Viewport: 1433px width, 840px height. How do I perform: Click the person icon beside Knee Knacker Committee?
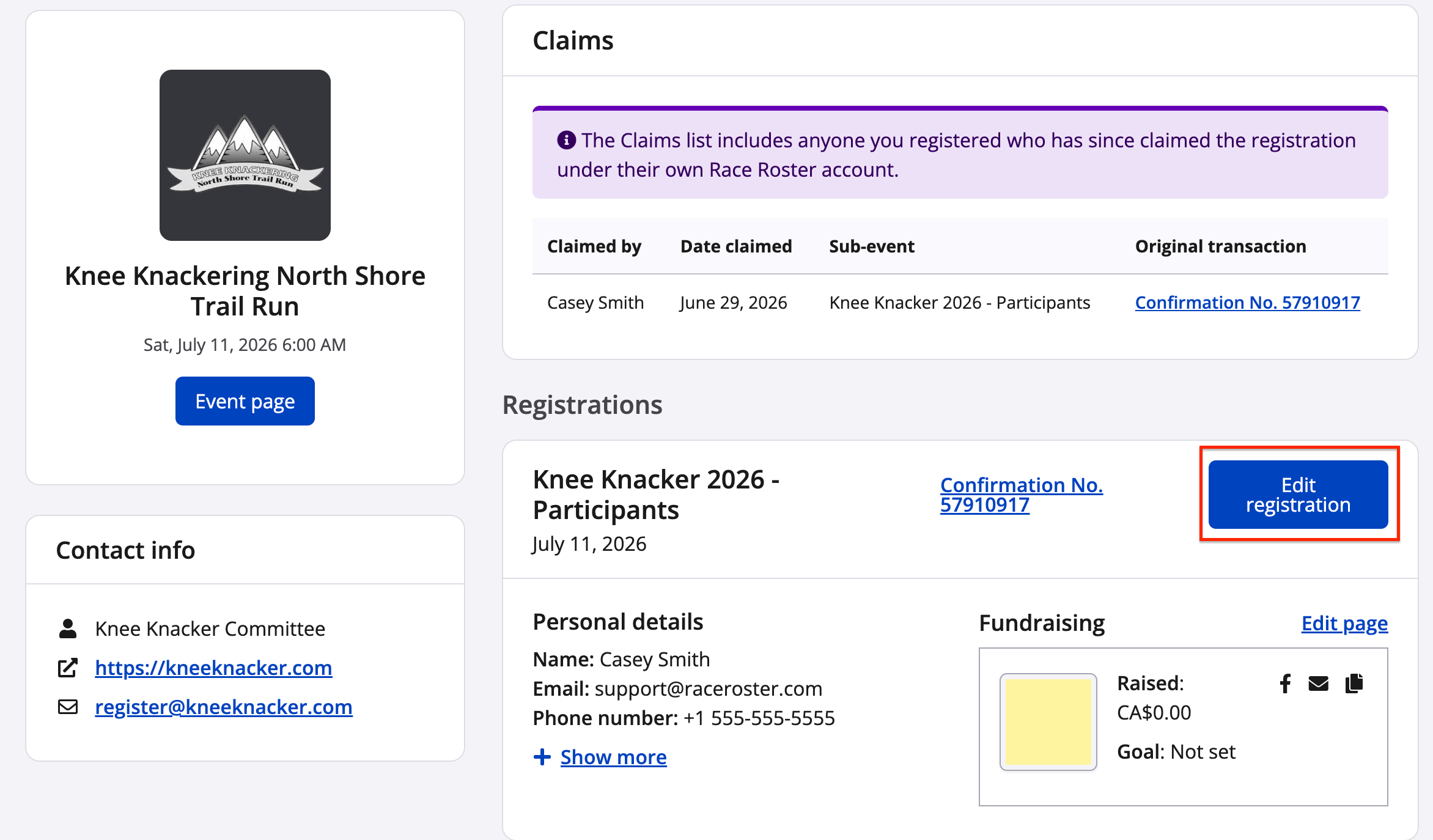pos(68,628)
